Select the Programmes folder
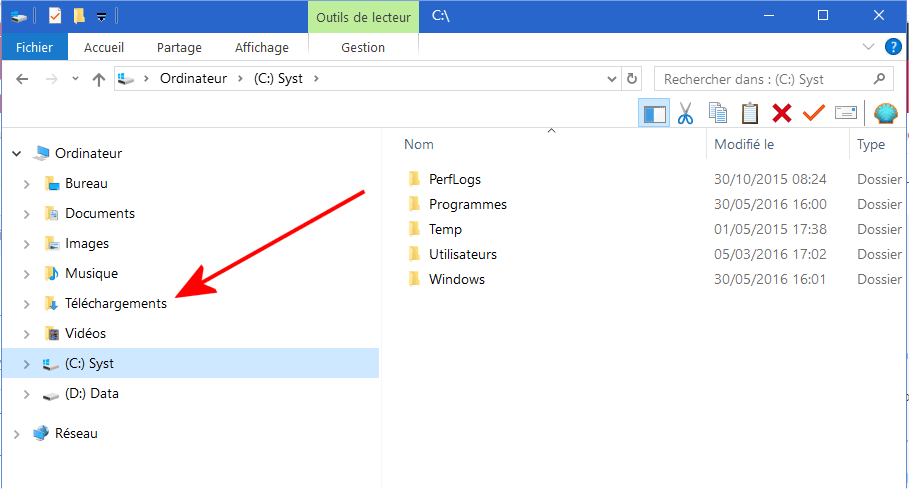 467,204
